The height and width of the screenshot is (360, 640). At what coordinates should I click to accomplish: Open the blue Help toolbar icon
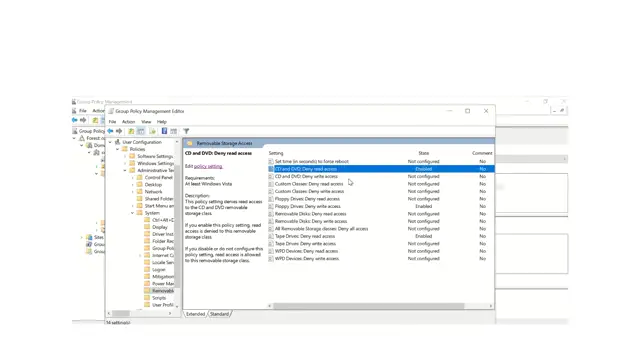point(164,131)
